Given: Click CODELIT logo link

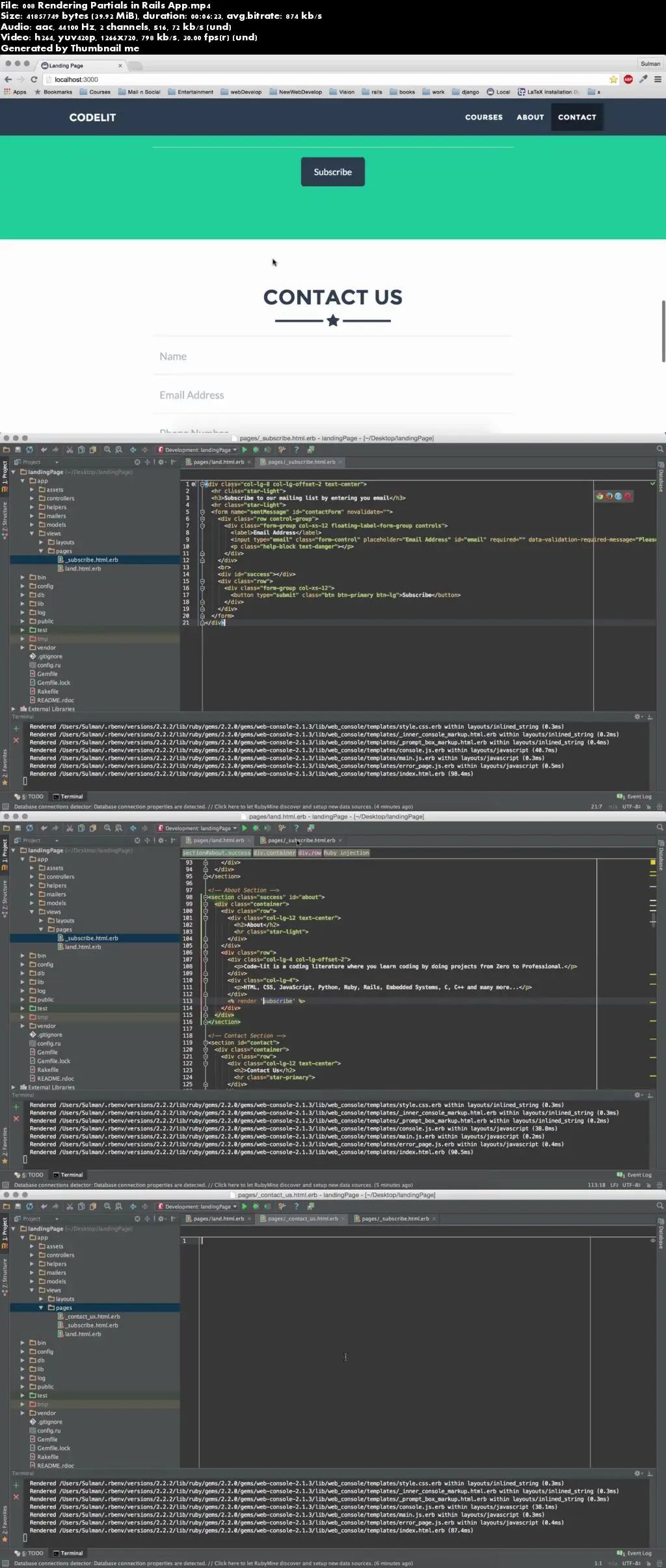Looking at the screenshot, I should [x=92, y=118].
